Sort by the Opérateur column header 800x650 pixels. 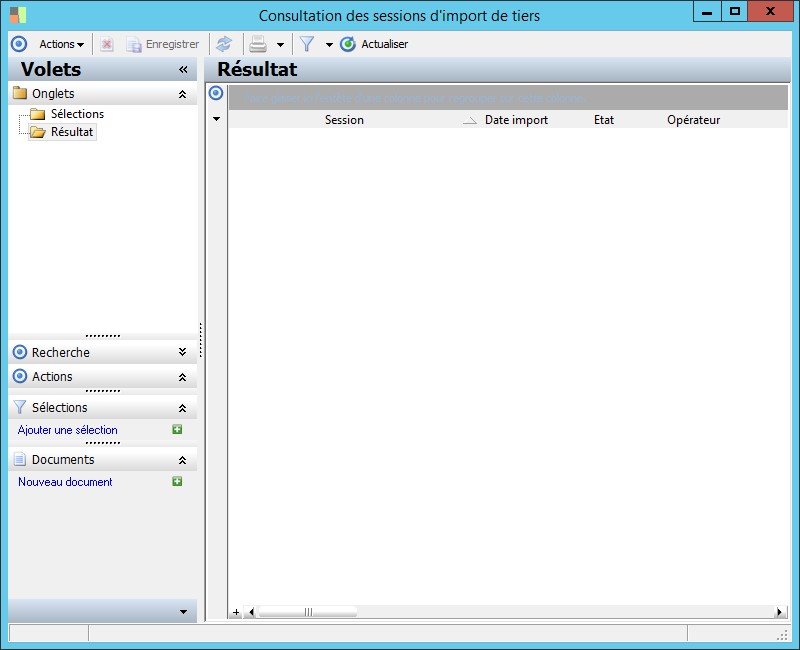tap(693, 120)
